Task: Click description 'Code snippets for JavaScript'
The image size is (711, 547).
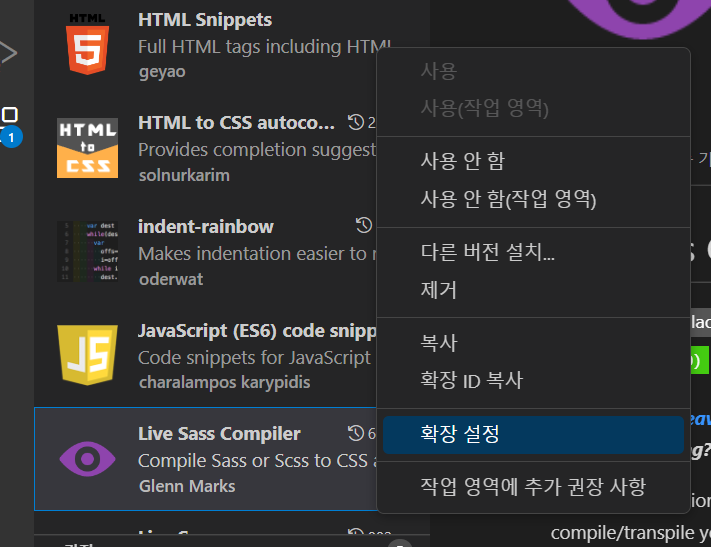Action: [254, 358]
